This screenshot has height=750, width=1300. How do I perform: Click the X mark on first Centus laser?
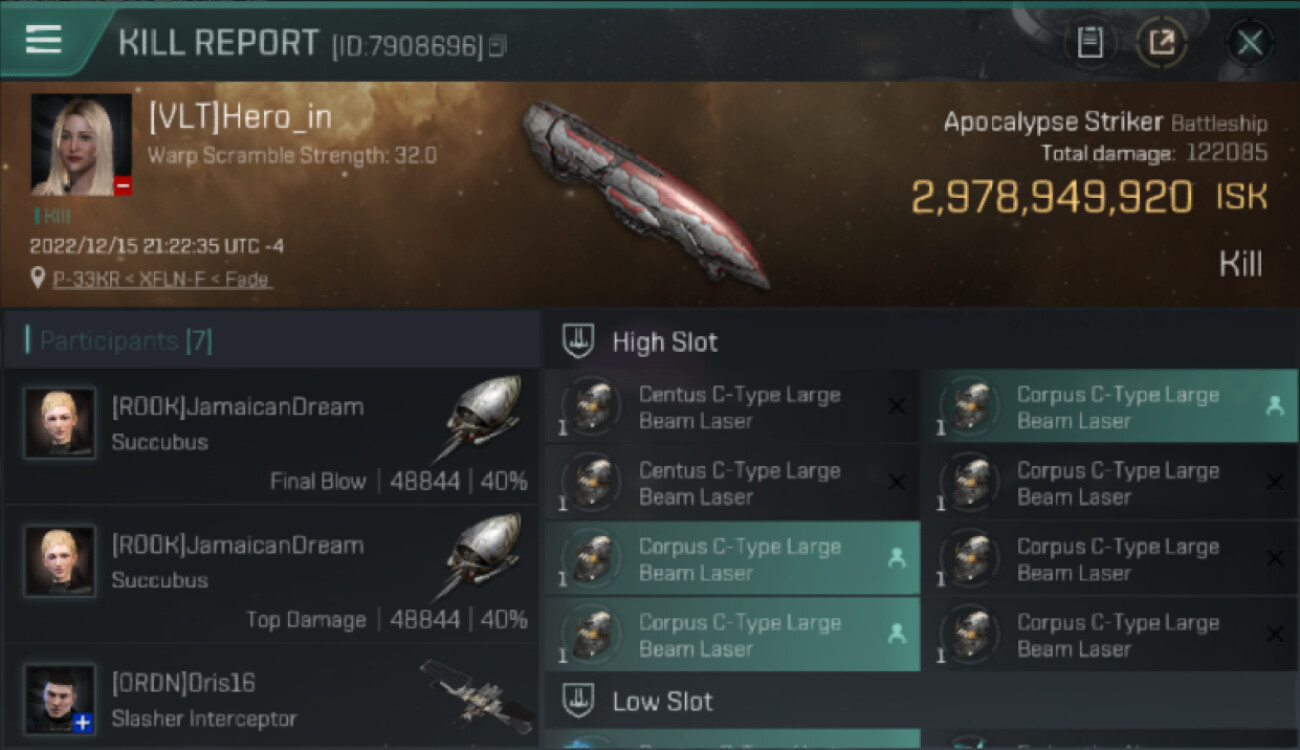click(x=897, y=406)
